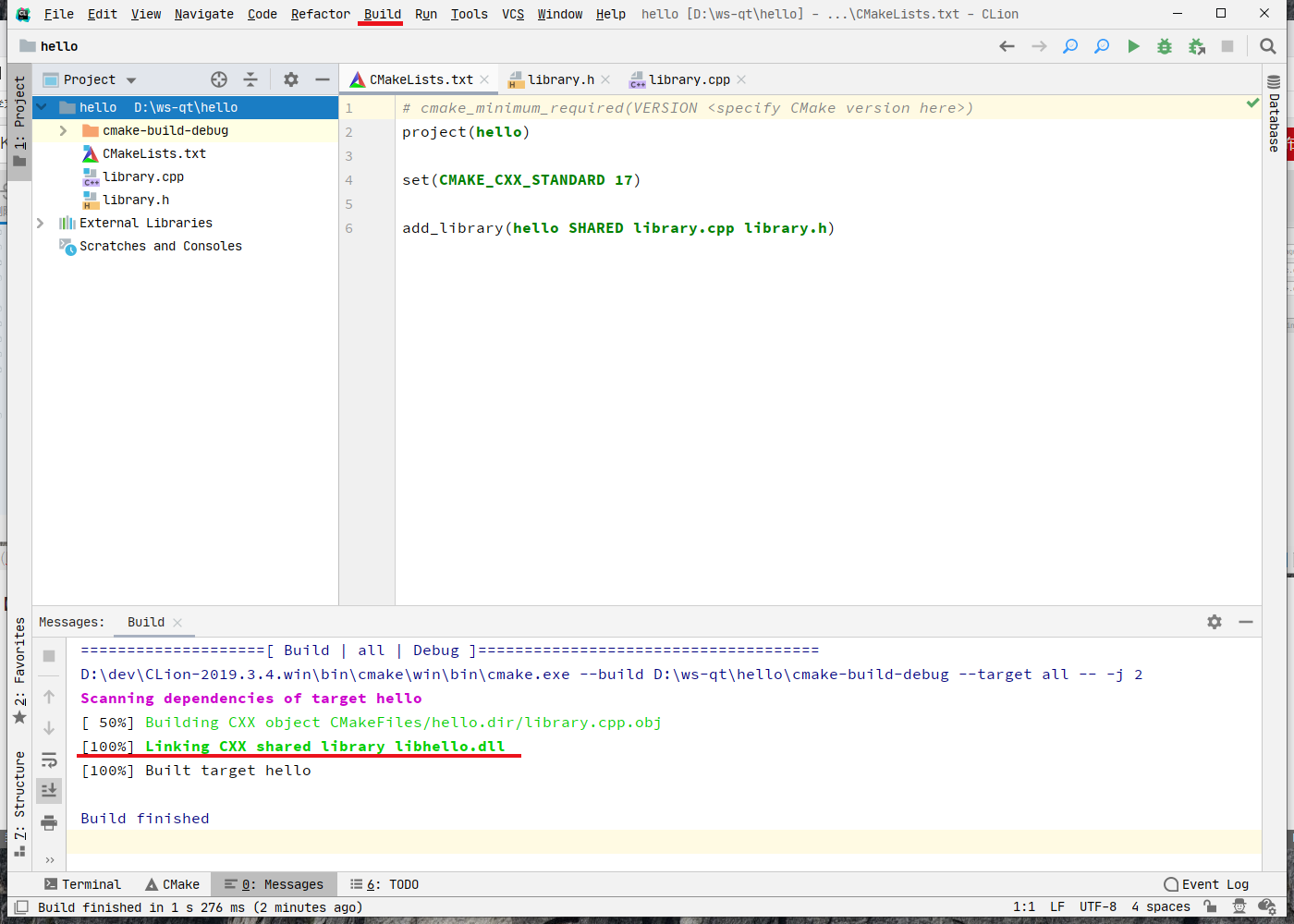Close the library.cpp editor tab
Viewport: 1294px width, 924px height.
click(x=741, y=79)
